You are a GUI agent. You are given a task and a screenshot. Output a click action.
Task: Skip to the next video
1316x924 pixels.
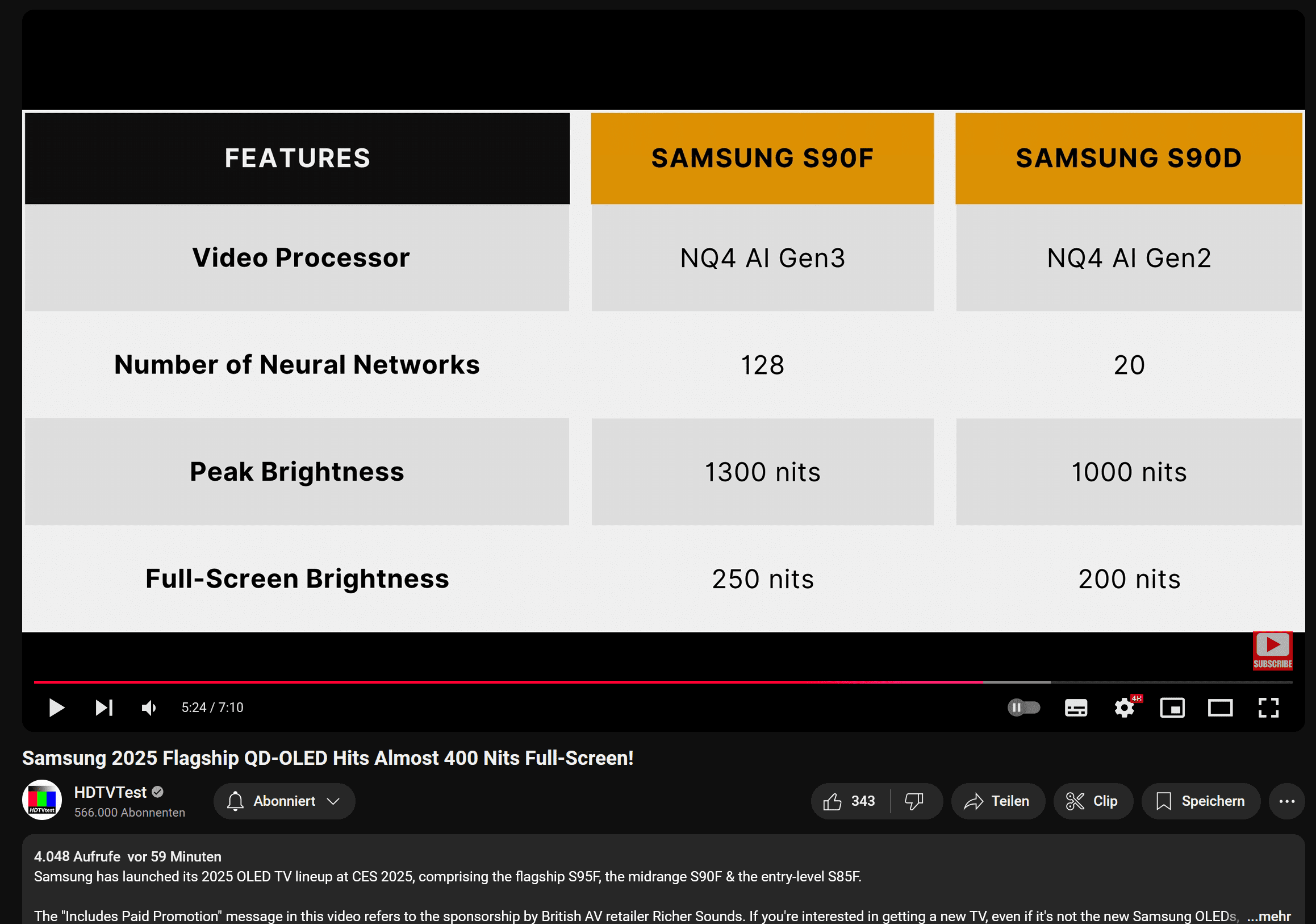pos(104,707)
